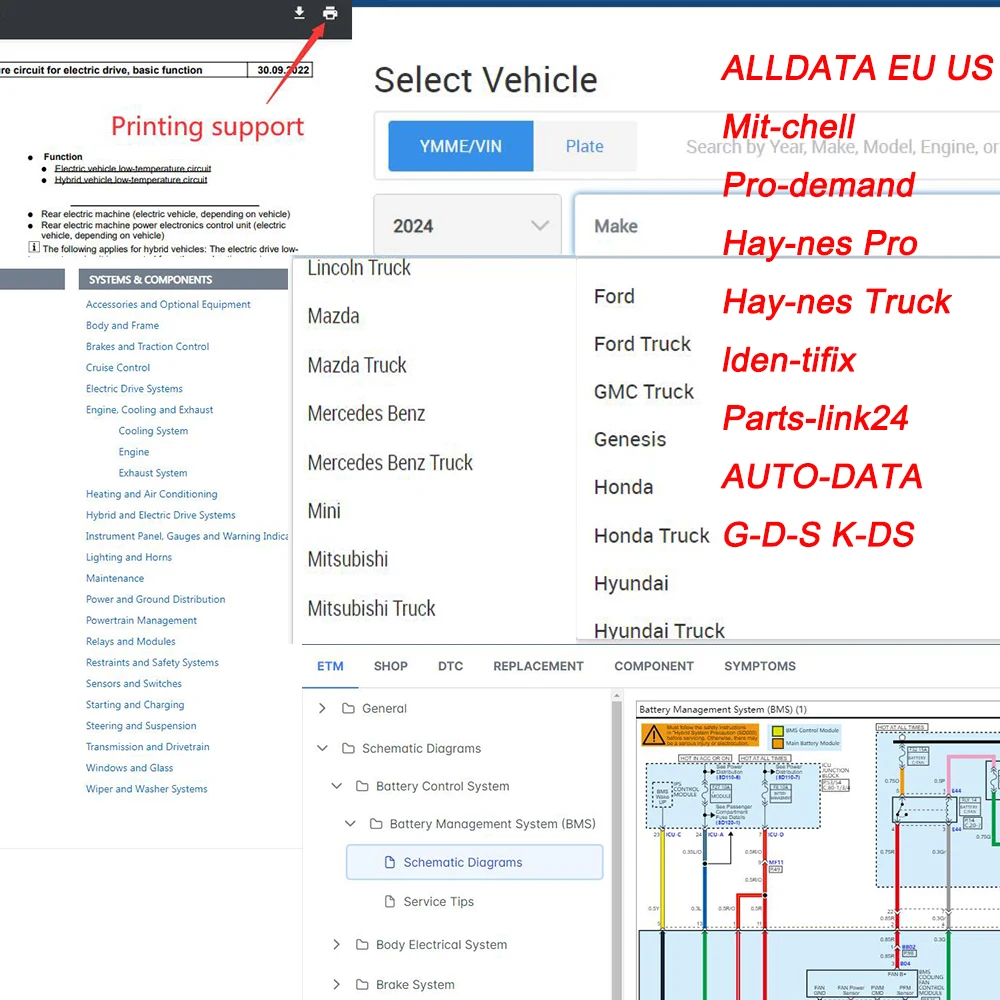This screenshot has width=1000, height=1000.
Task: Collapse the top Schematic Diagrams node
Action: tap(322, 748)
